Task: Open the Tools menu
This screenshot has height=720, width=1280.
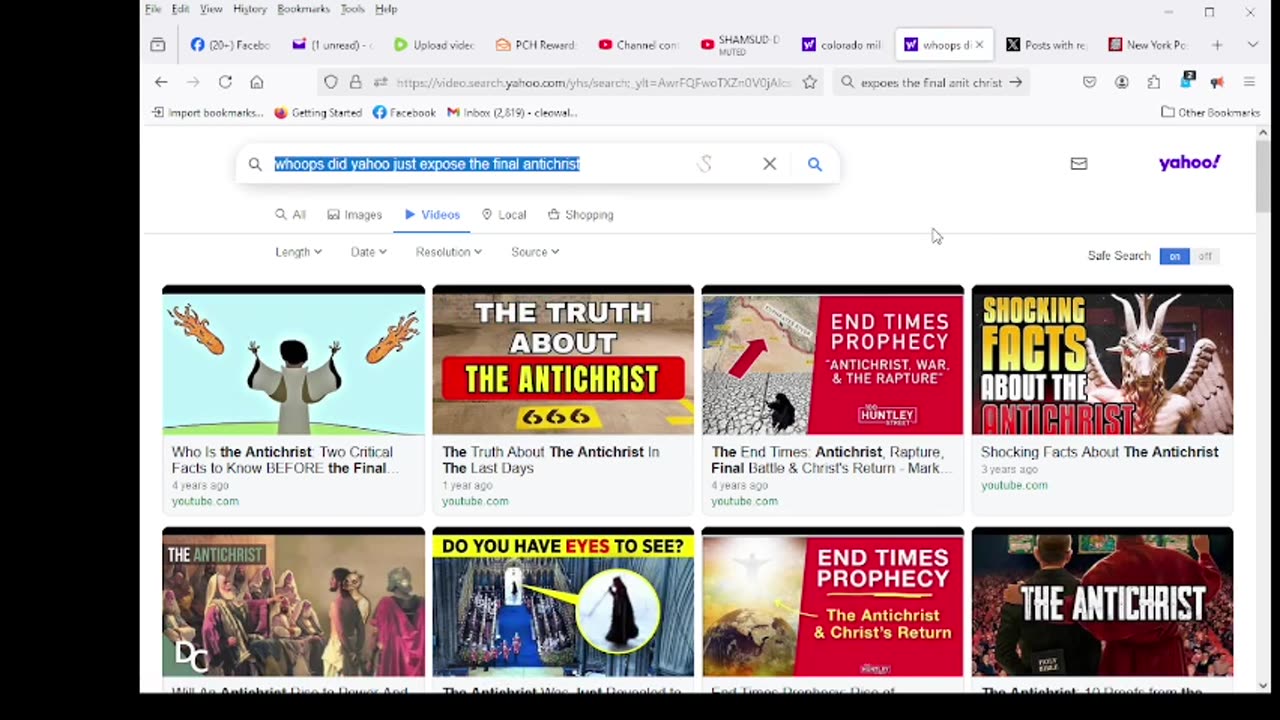Action: 352,9
